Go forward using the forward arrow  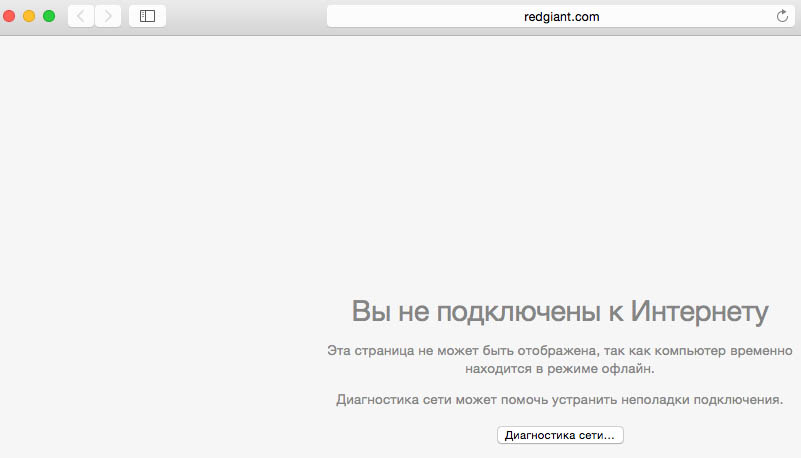pyautogui.click(x=108, y=16)
